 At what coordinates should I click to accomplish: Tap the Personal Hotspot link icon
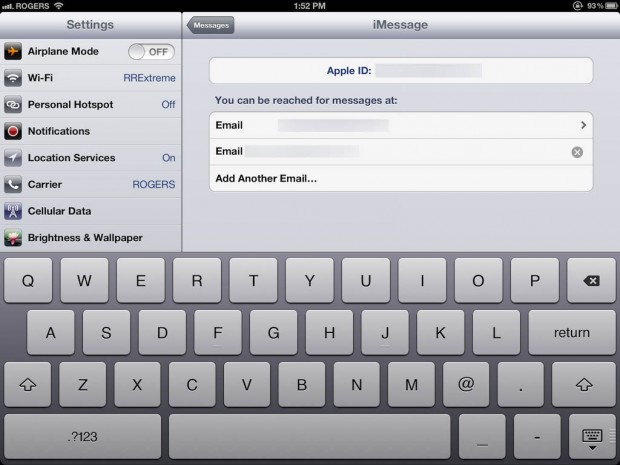coord(13,104)
